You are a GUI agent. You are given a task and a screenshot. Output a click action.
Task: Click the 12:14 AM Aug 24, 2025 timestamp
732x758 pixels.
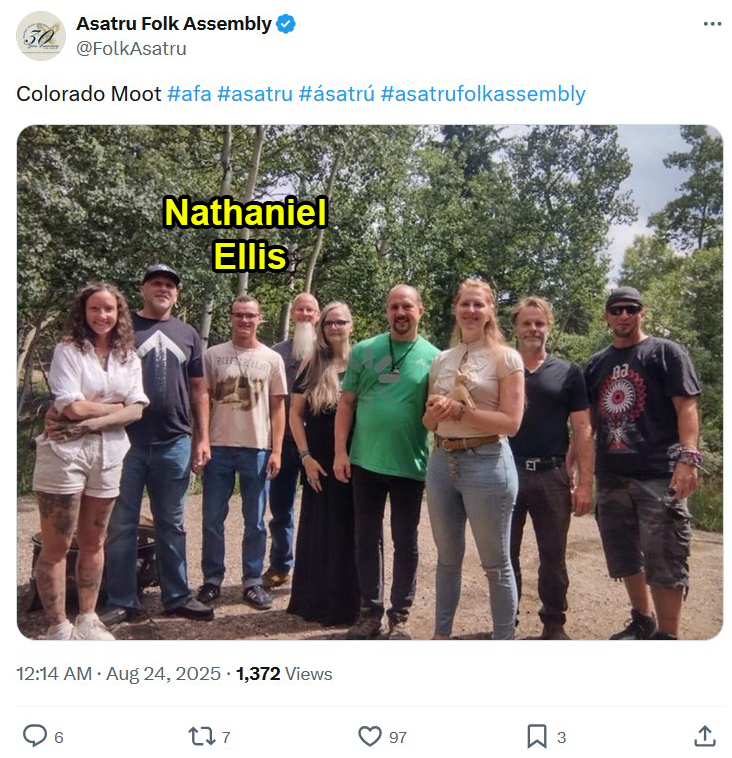click(118, 673)
